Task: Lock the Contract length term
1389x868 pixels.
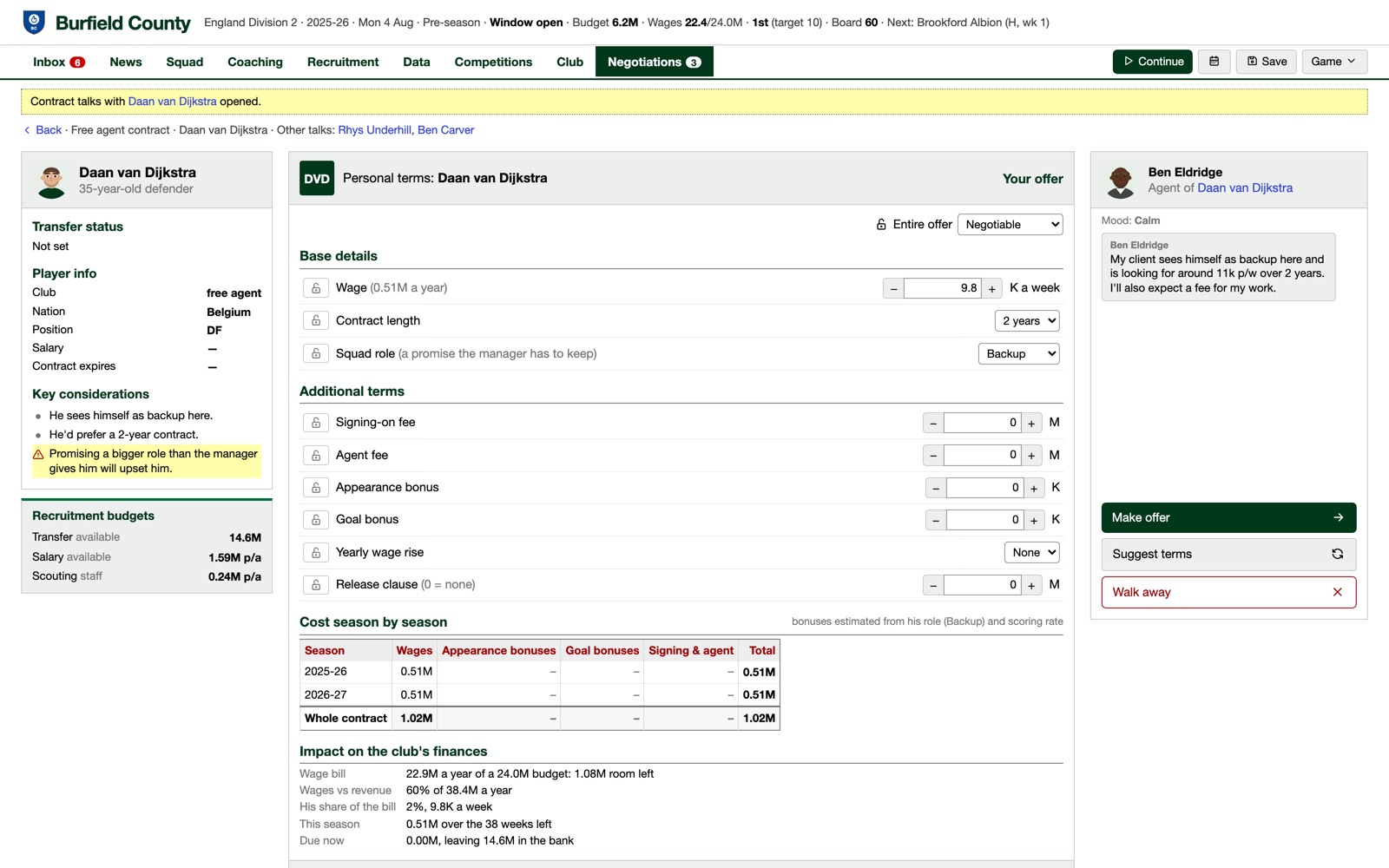Action: 316,321
